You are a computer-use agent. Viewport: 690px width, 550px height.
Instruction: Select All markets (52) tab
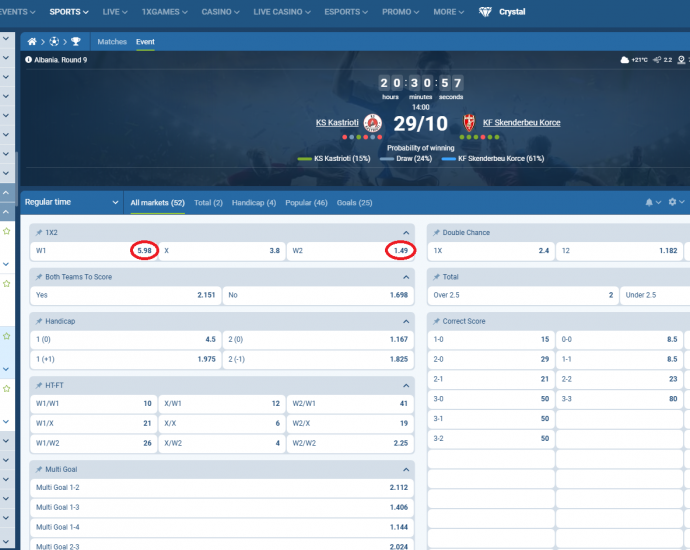[158, 203]
